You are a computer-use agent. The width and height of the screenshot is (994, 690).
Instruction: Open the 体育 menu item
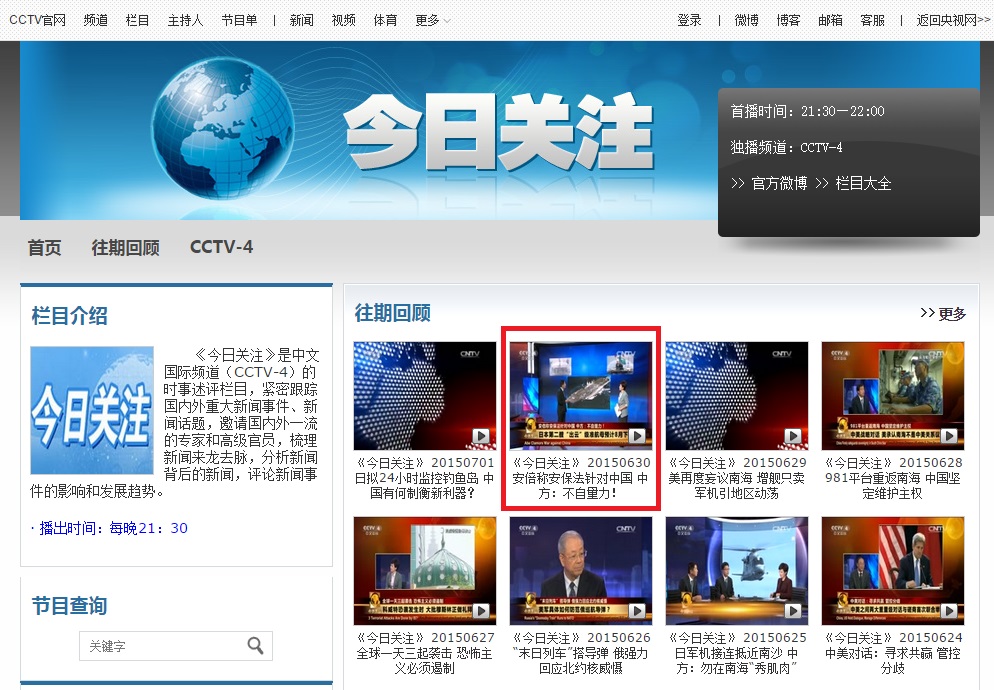(x=385, y=19)
